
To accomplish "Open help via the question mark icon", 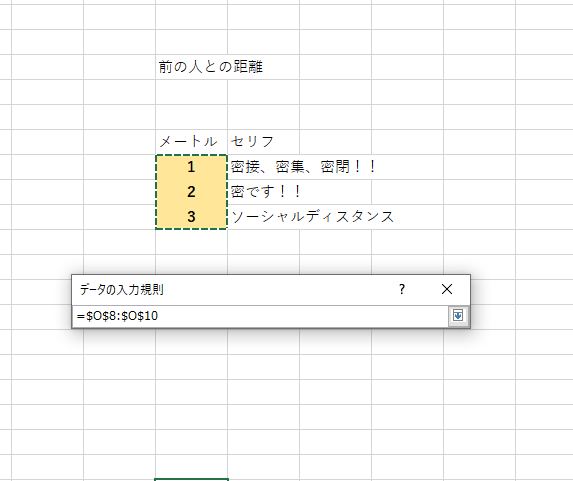I will (402, 289).
